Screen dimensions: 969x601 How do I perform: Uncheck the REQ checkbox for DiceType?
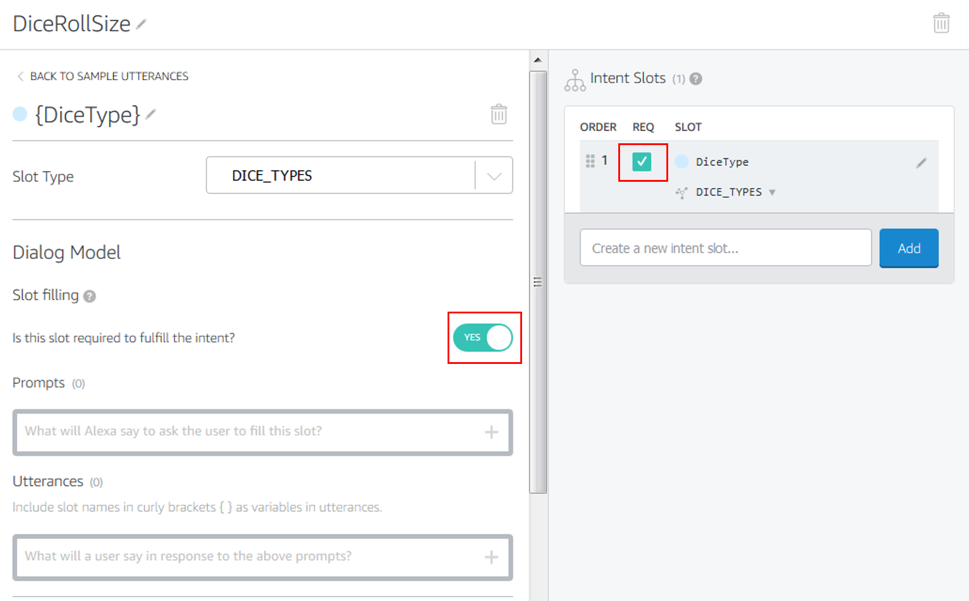click(642, 161)
